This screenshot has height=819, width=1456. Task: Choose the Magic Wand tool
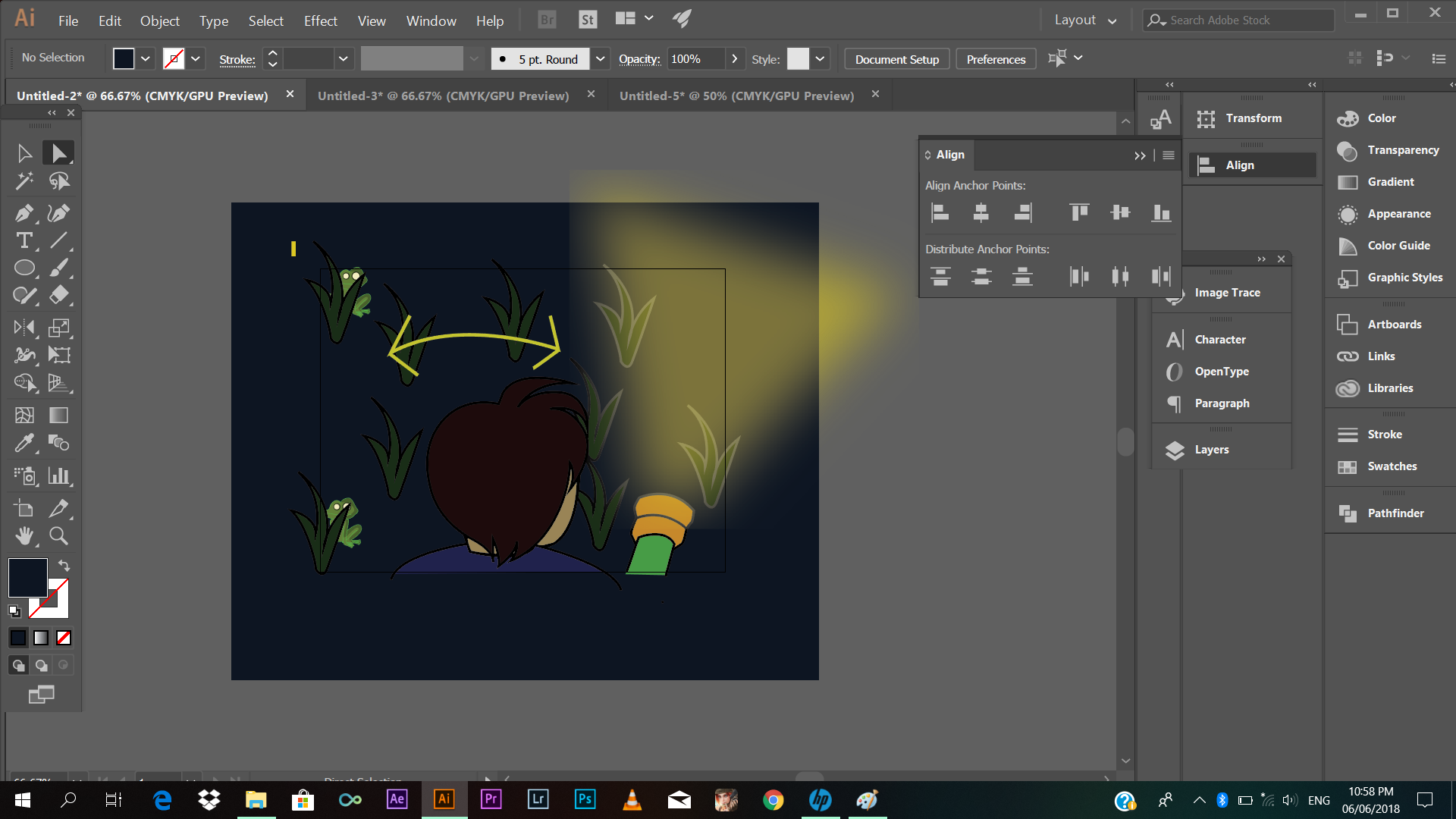click(x=24, y=180)
